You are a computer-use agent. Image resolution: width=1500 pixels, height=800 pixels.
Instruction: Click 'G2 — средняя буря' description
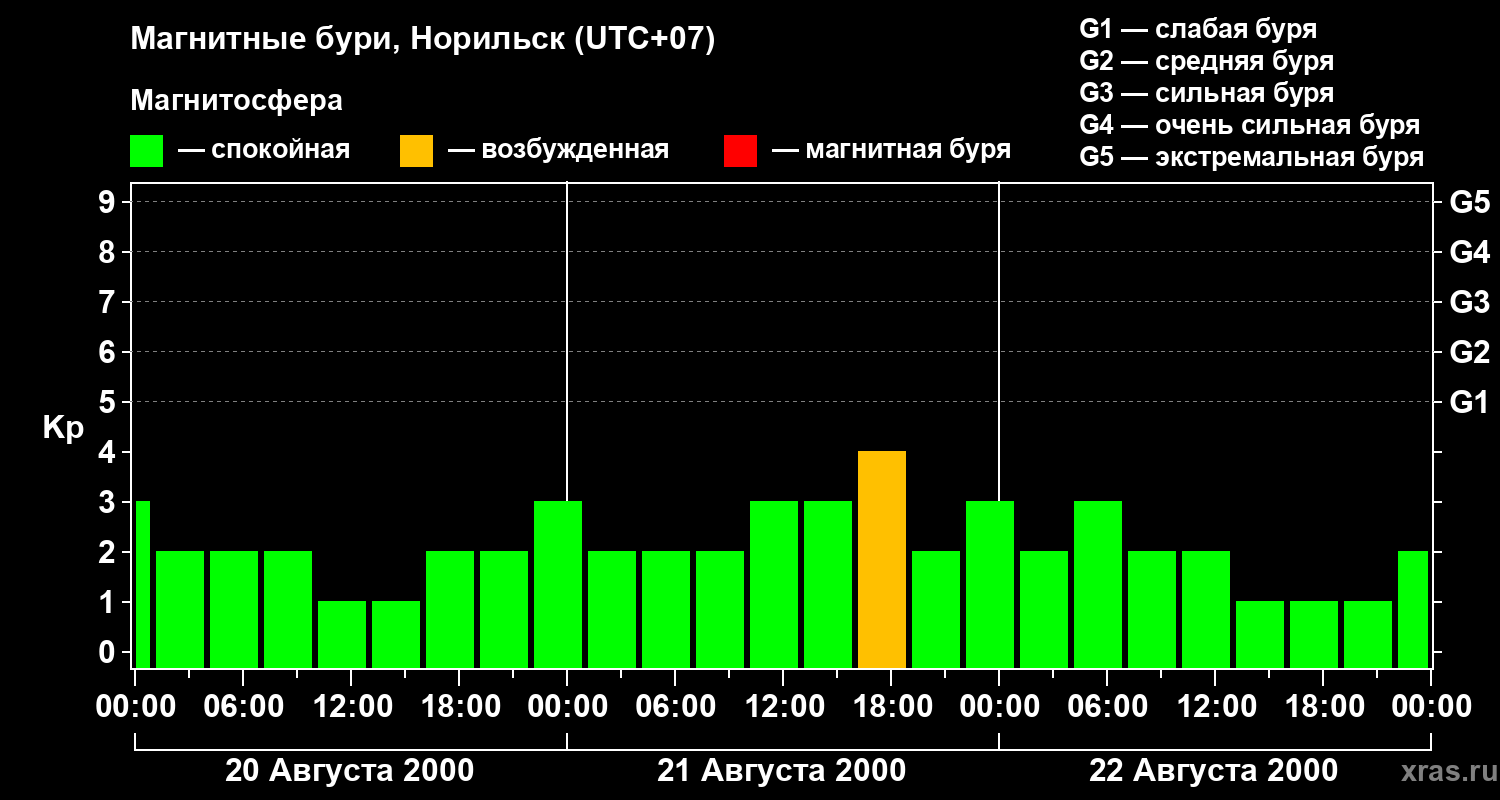click(1207, 61)
